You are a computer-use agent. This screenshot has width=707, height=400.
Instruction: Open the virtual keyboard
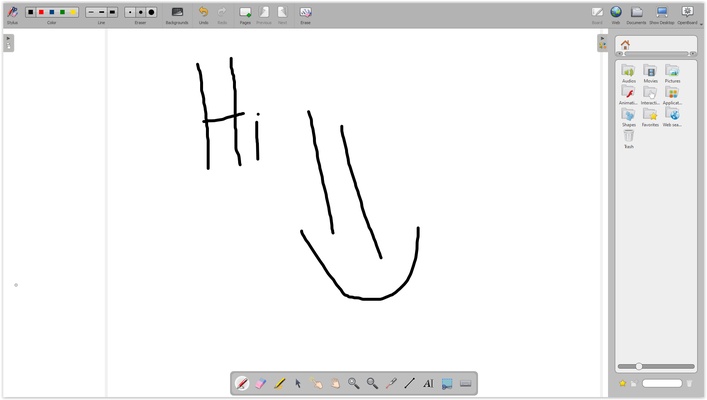tap(466, 383)
